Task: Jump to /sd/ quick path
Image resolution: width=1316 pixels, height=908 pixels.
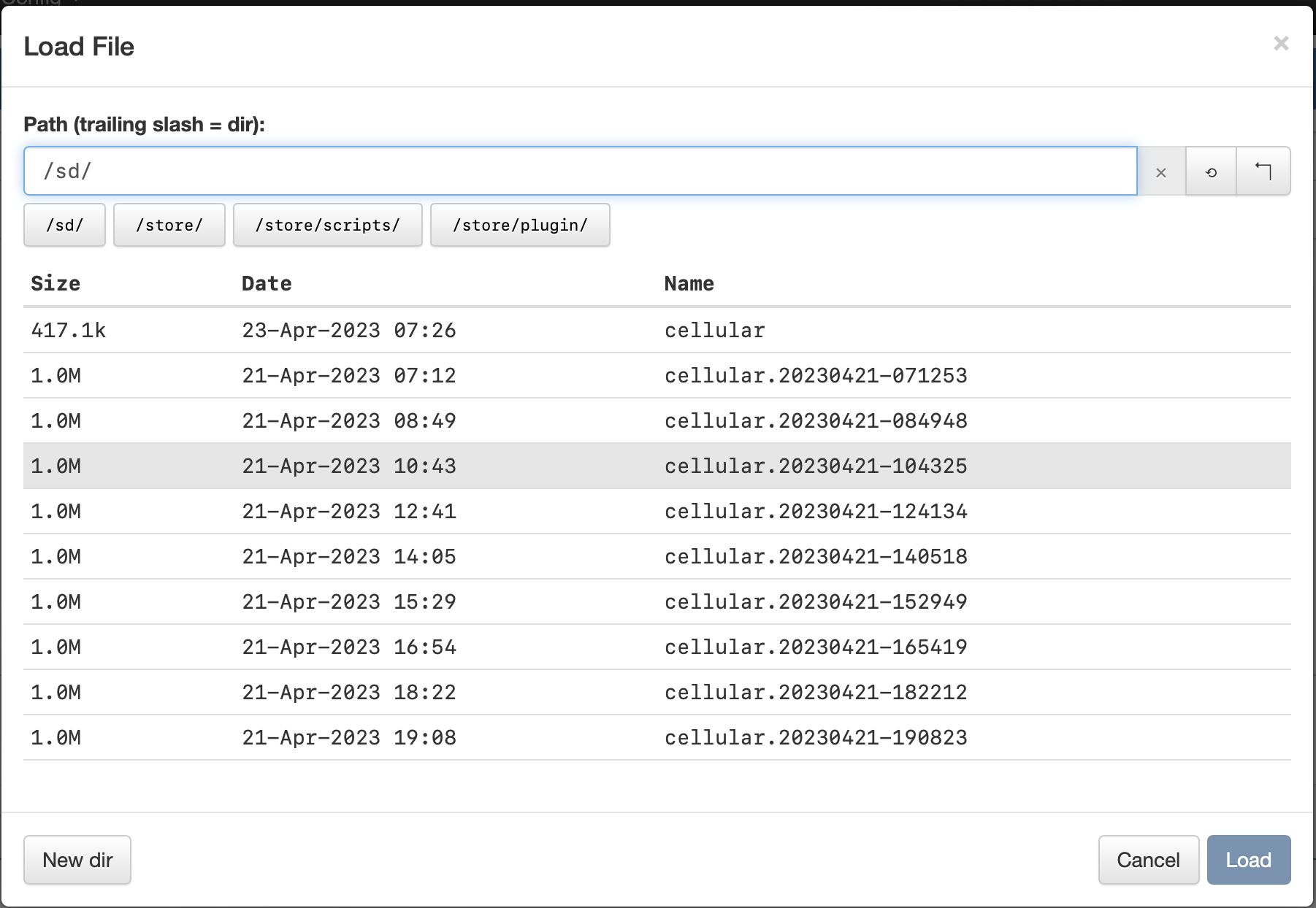Action: click(x=64, y=226)
